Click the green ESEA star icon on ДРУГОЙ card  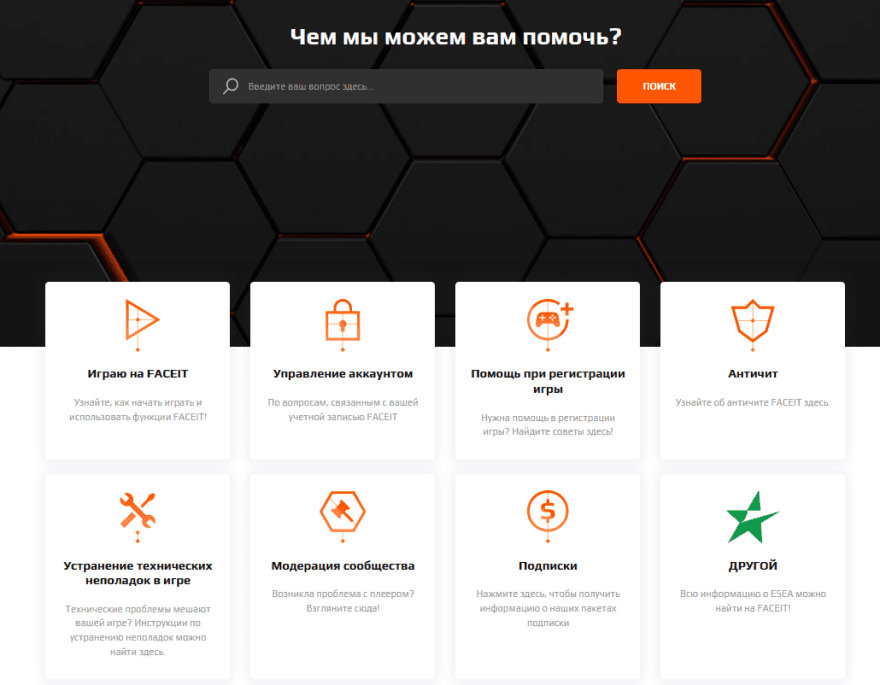click(x=752, y=513)
